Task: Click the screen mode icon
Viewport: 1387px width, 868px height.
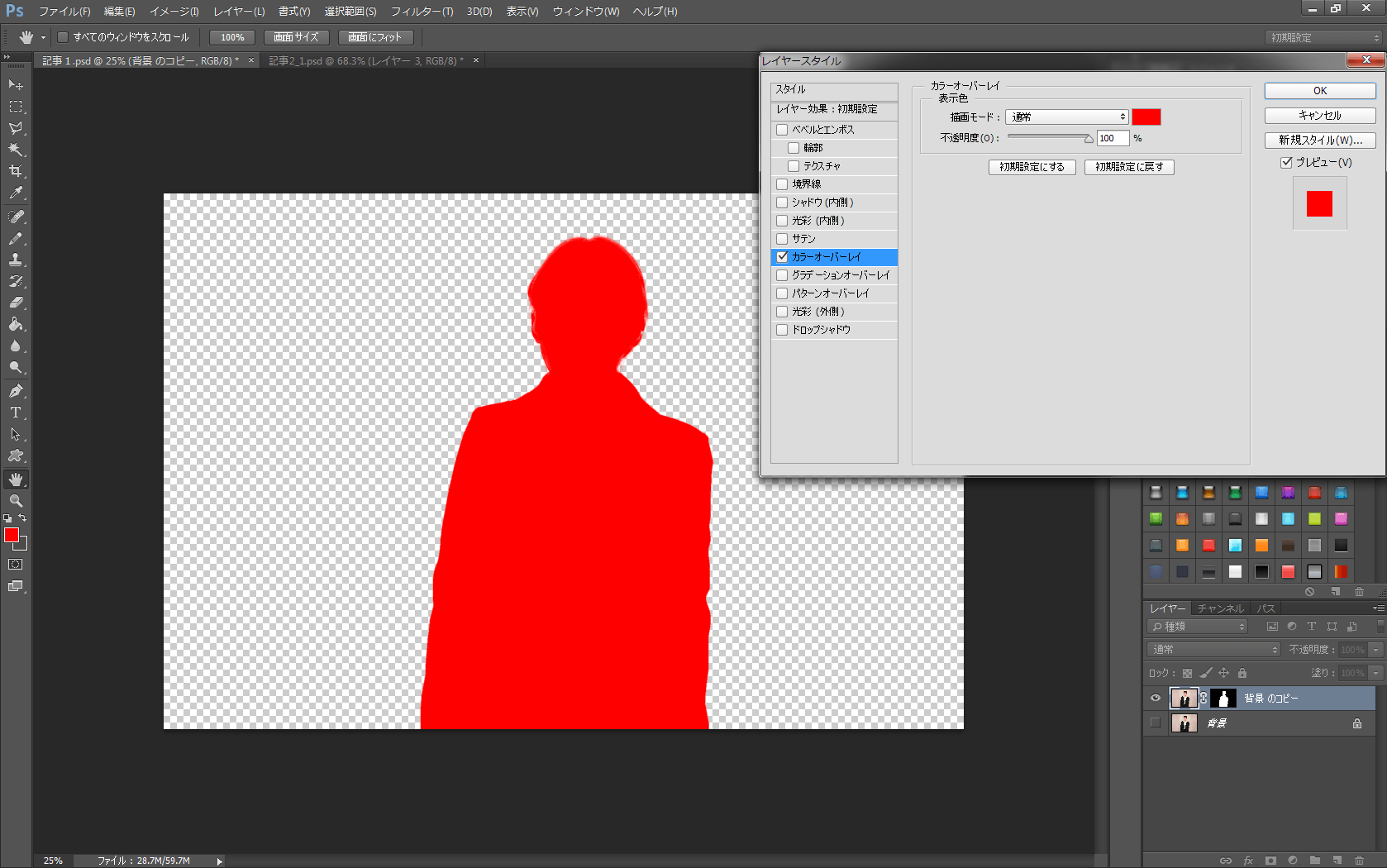Action: pyautogui.click(x=16, y=586)
